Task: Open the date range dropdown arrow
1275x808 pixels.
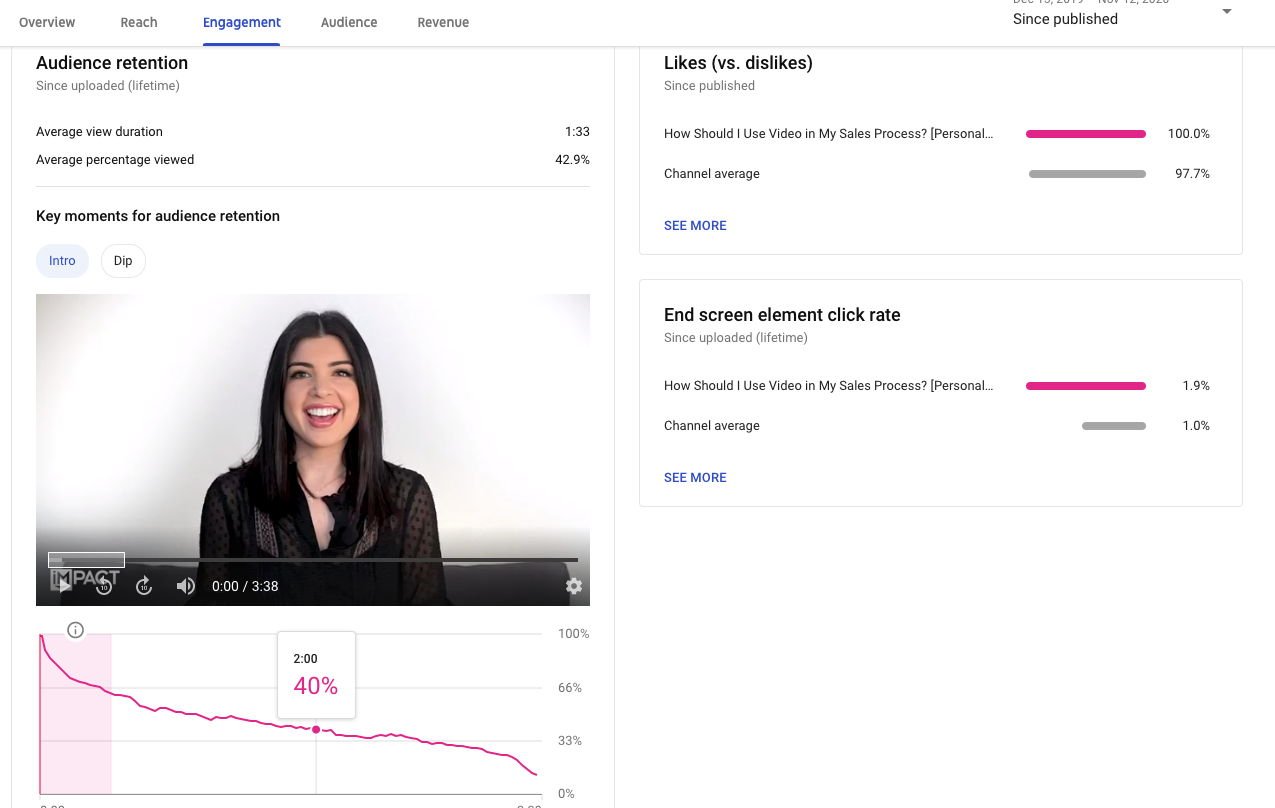Action: [1227, 12]
